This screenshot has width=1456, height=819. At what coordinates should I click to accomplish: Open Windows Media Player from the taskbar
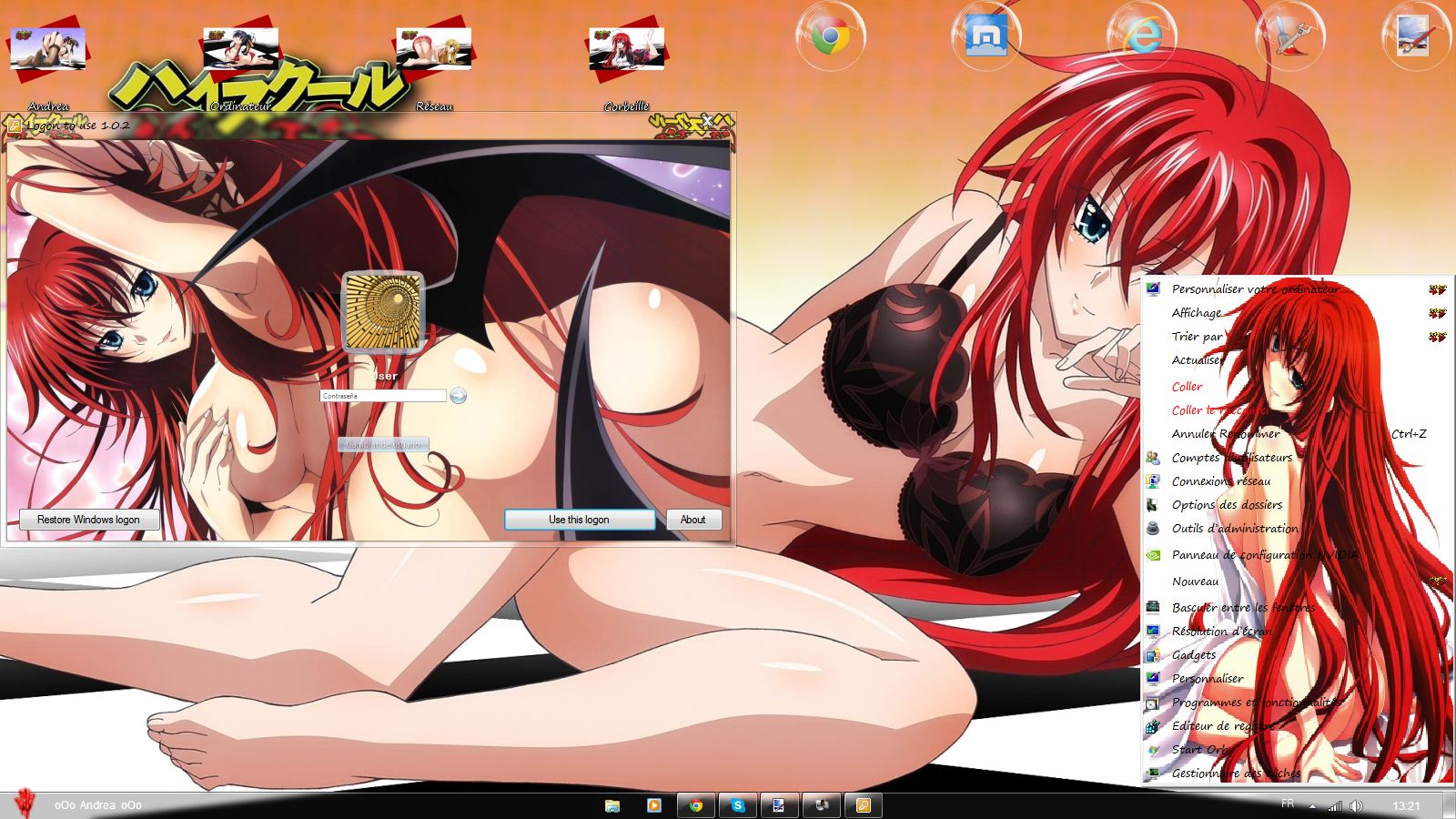[x=653, y=805]
